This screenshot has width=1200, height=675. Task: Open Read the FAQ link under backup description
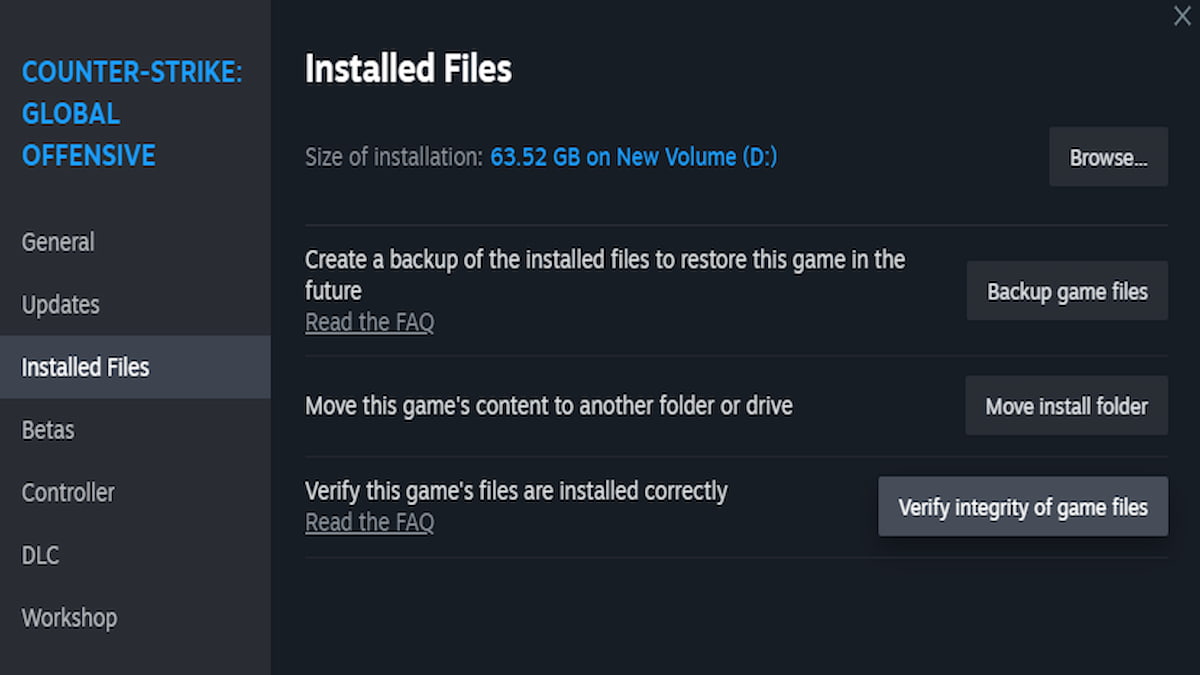[369, 322]
